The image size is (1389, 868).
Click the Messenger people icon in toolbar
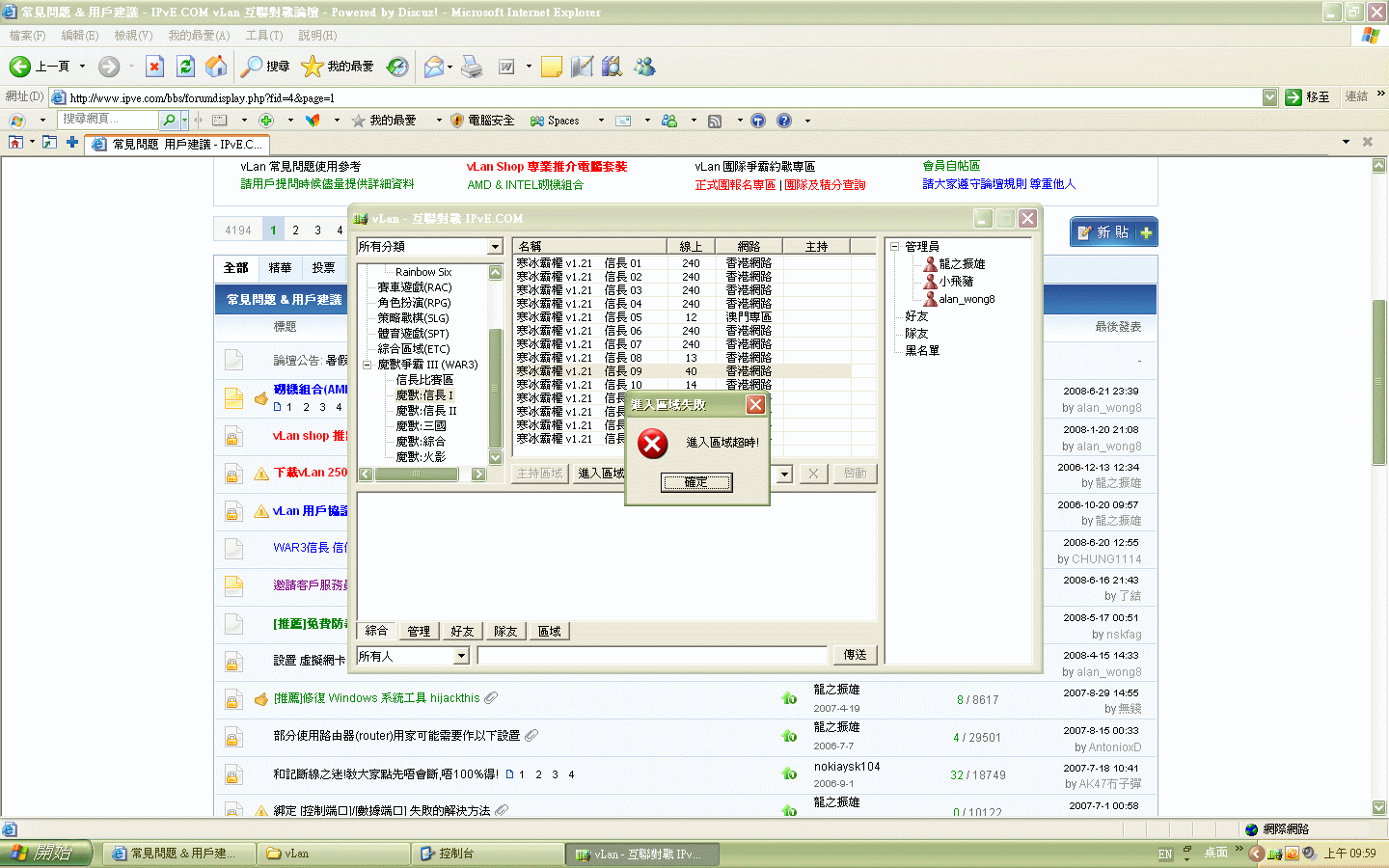[644, 66]
